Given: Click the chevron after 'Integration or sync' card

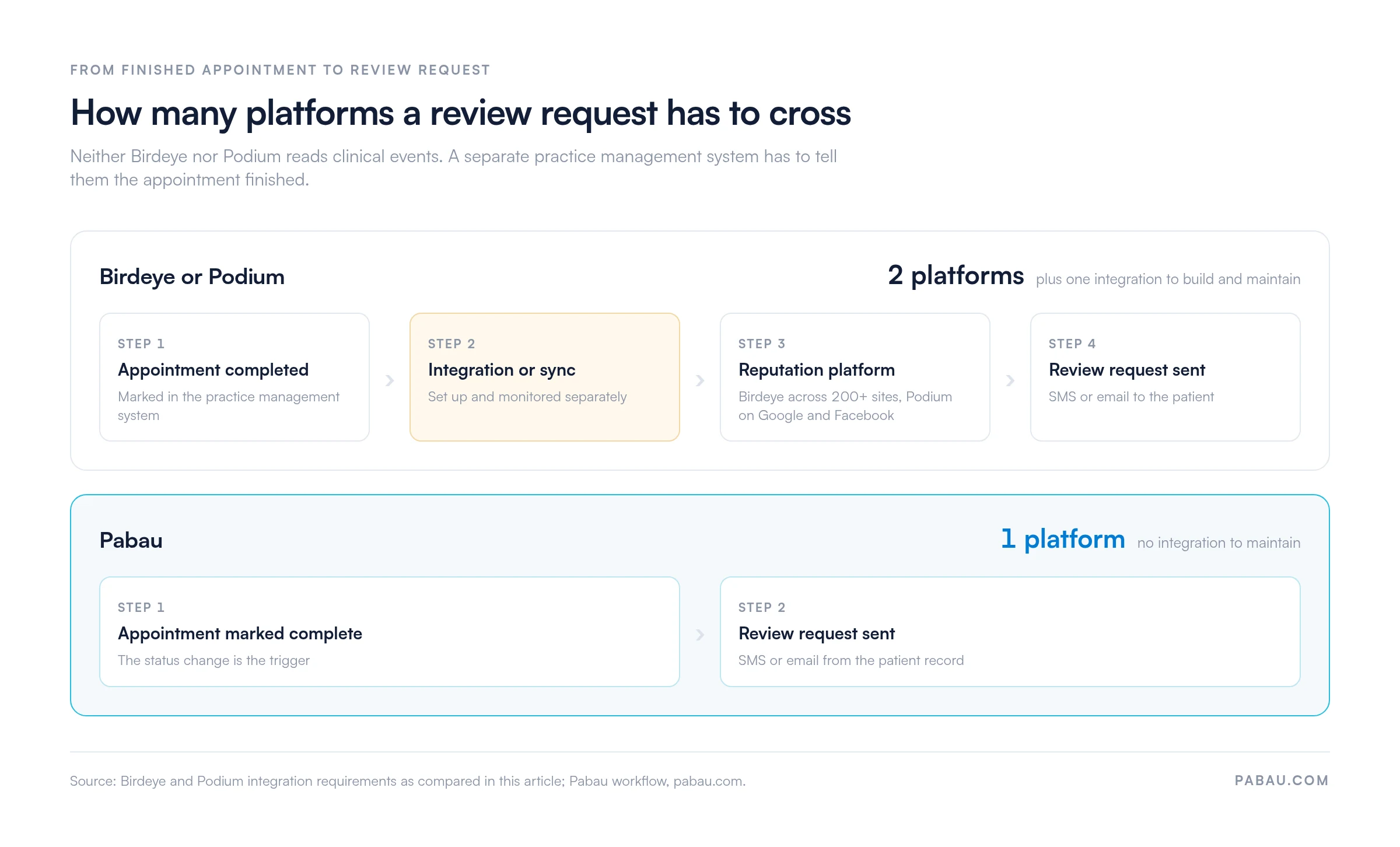Looking at the screenshot, I should coord(700,380).
